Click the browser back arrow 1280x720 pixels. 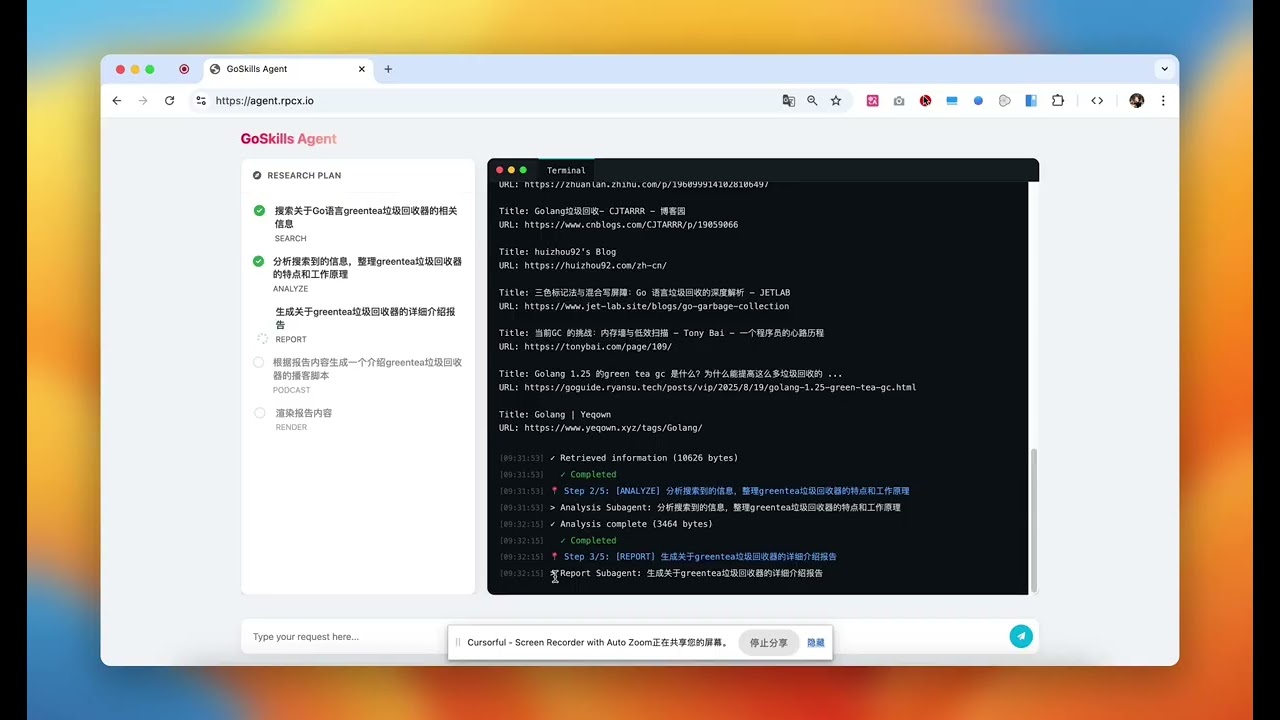(x=117, y=101)
